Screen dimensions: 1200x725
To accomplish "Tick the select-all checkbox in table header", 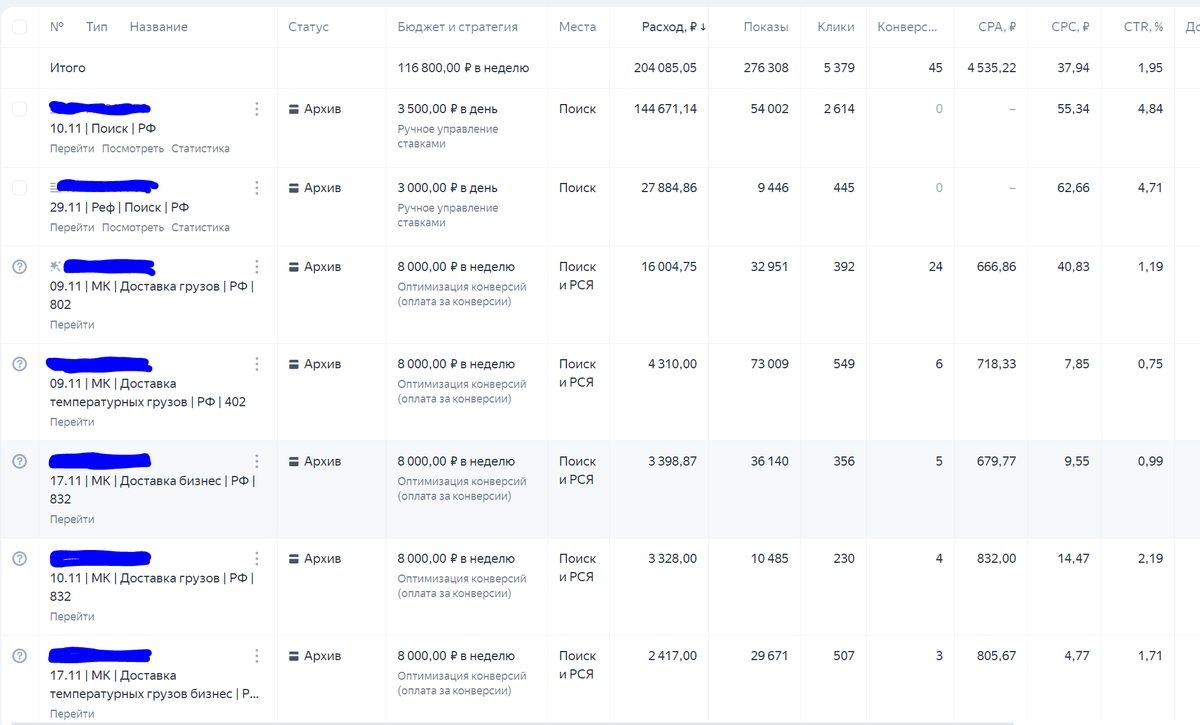I will (x=19, y=27).
